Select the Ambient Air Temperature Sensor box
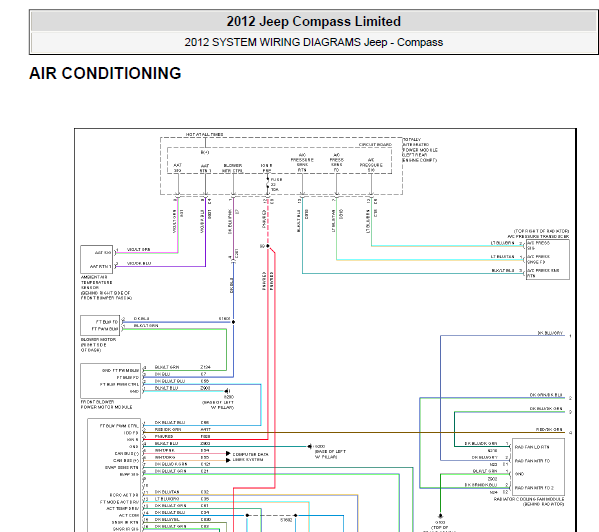This screenshot has width=599, height=532. pos(97,260)
